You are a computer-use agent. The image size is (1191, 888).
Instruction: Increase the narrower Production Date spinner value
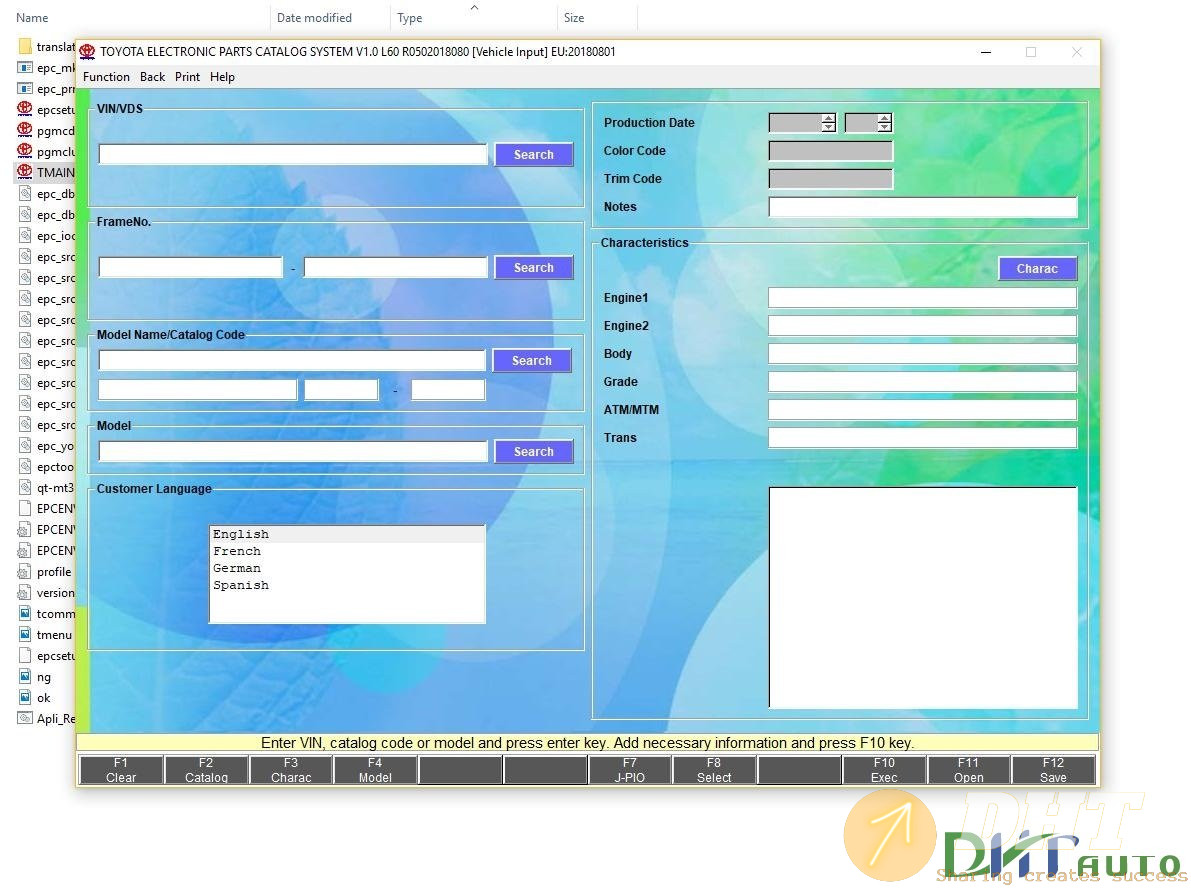[x=884, y=118]
